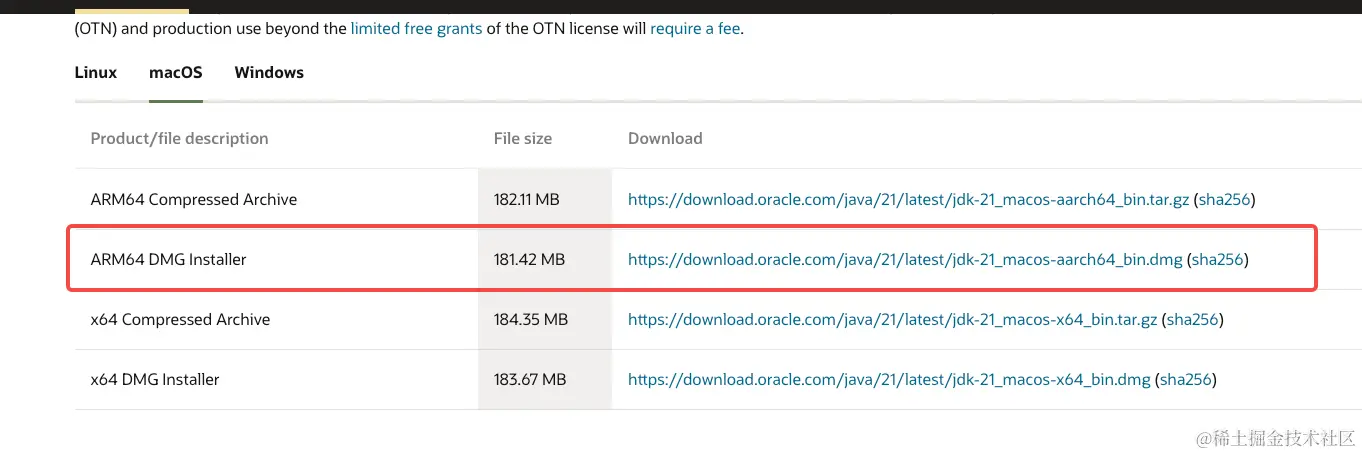The width and height of the screenshot is (1362, 455).
Task: Open the limited free grants link
Action: click(416, 28)
